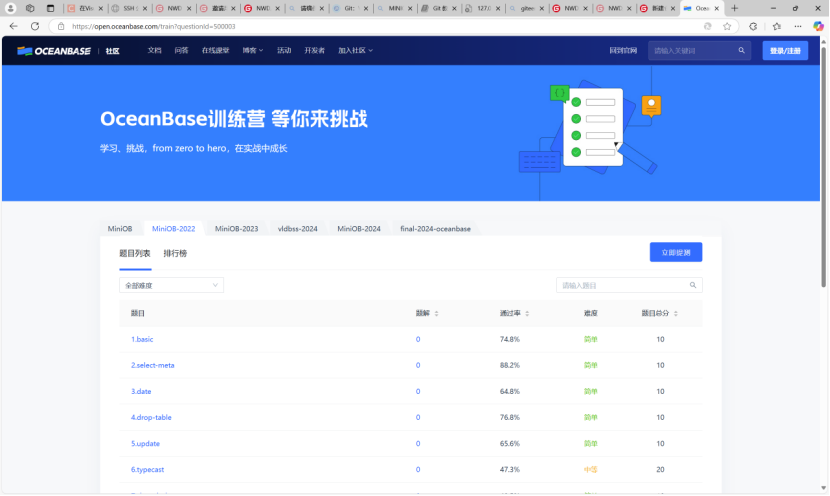Expand the 加入社区 menu

click(x=355, y=50)
